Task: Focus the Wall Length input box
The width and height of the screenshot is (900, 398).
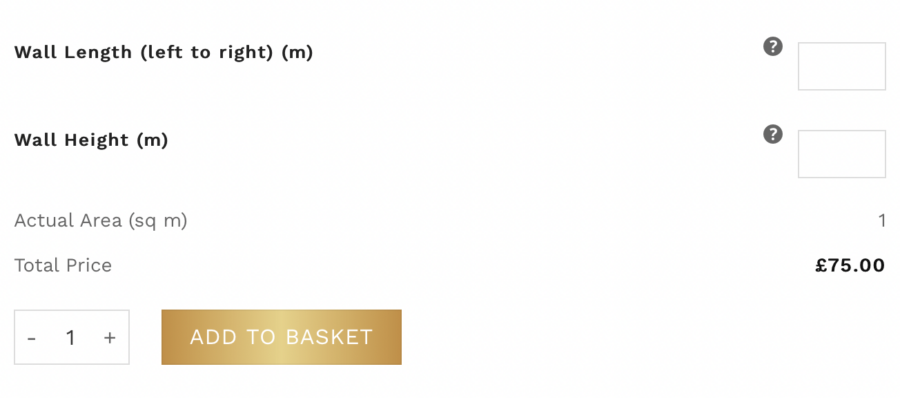Action: (x=841, y=66)
